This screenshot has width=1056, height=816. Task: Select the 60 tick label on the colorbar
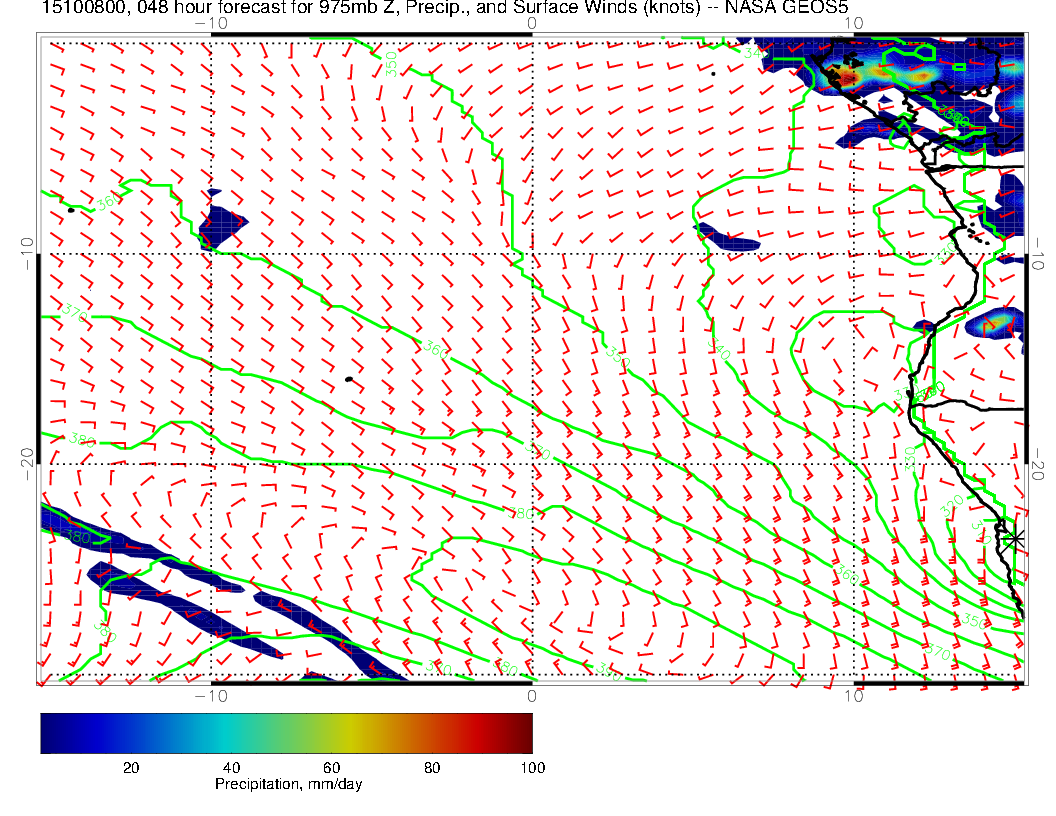click(x=331, y=767)
